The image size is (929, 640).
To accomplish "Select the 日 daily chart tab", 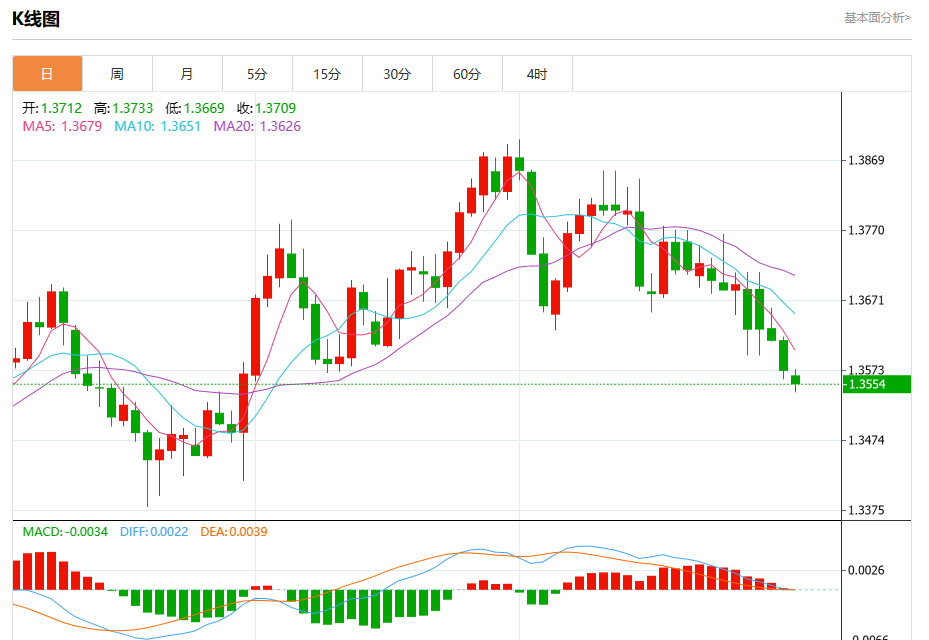I will (47, 73).
